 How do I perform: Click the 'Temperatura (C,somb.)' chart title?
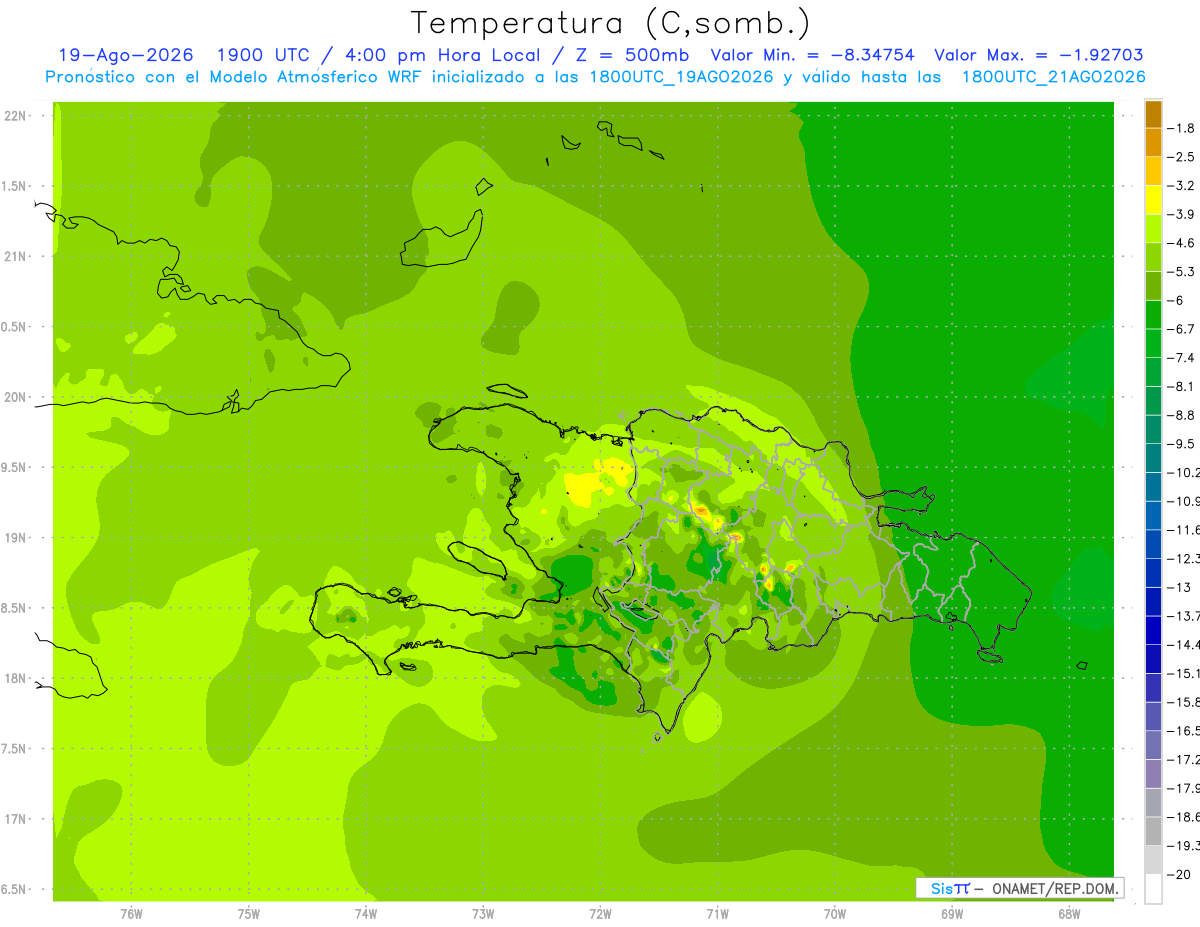click(610, 23)
